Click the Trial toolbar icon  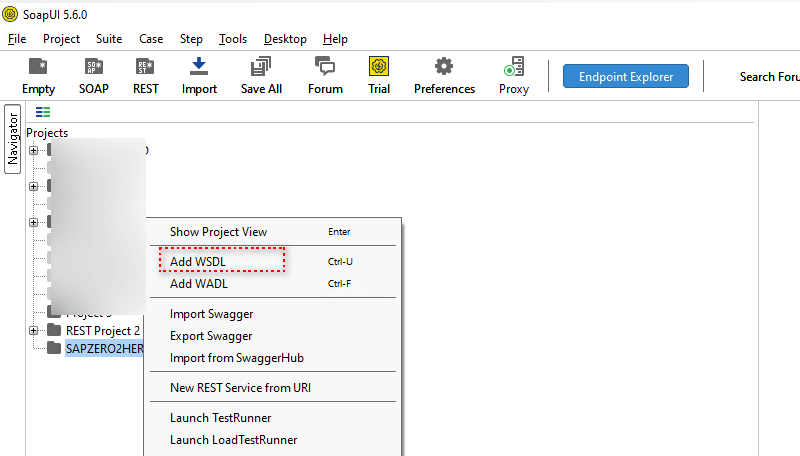(x=379, y=67)
